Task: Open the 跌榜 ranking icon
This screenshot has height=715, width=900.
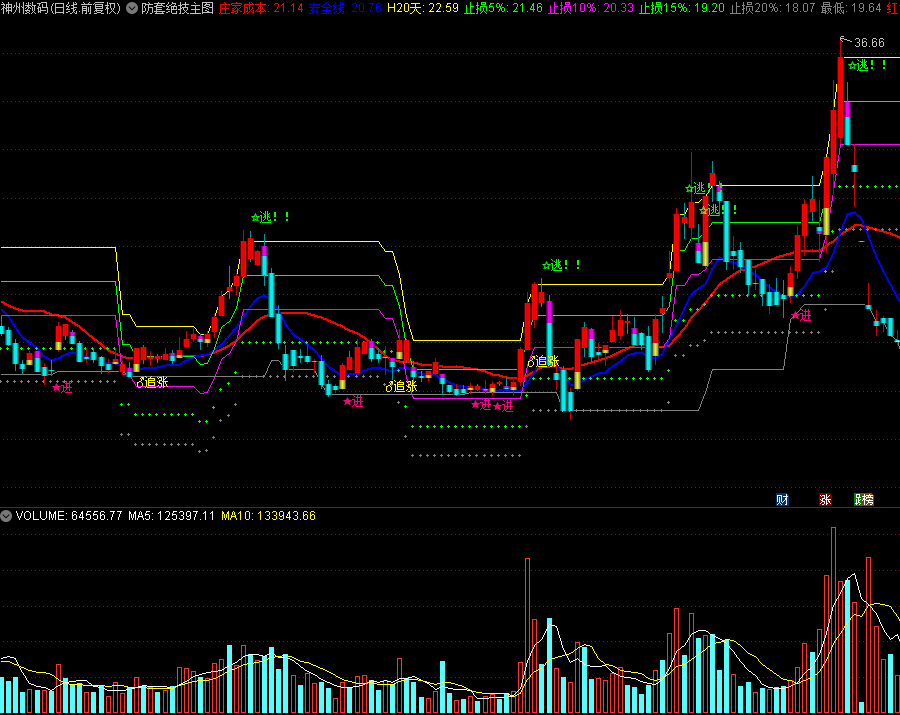Action: (x=864, y=500)
